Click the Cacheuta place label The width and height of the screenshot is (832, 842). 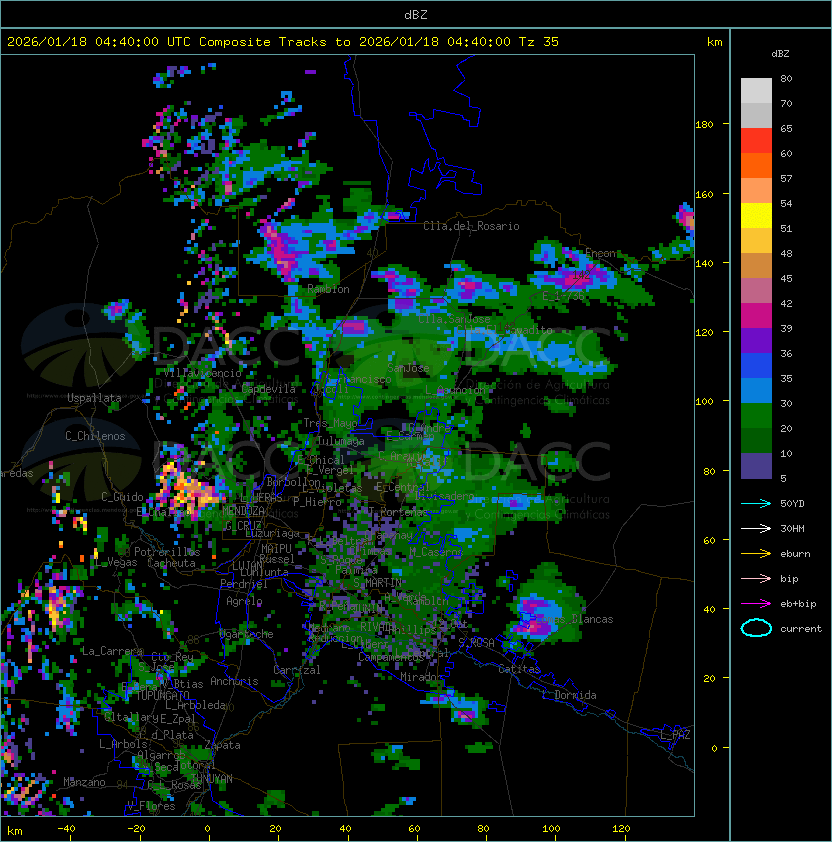[171, 563]
